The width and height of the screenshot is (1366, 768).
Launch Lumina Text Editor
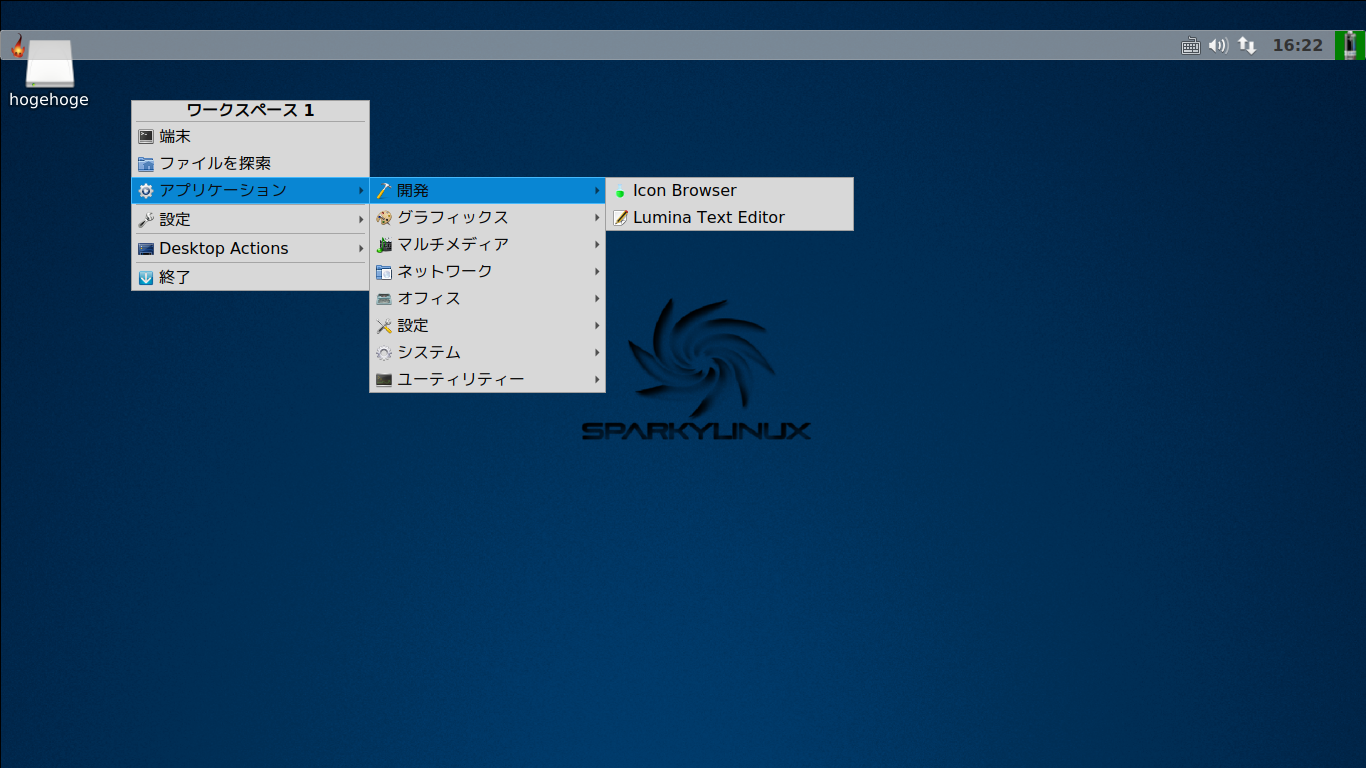(729, 217)
